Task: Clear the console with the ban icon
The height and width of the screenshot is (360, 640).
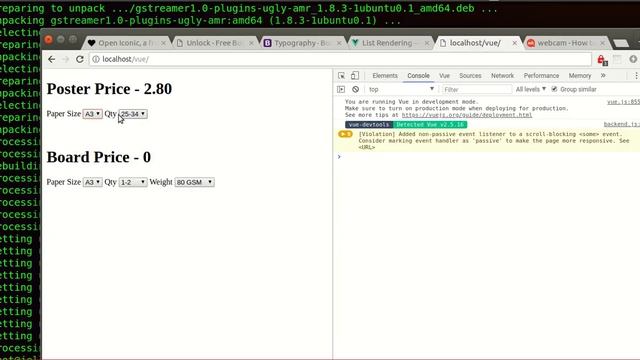Action: click(356, 89)
